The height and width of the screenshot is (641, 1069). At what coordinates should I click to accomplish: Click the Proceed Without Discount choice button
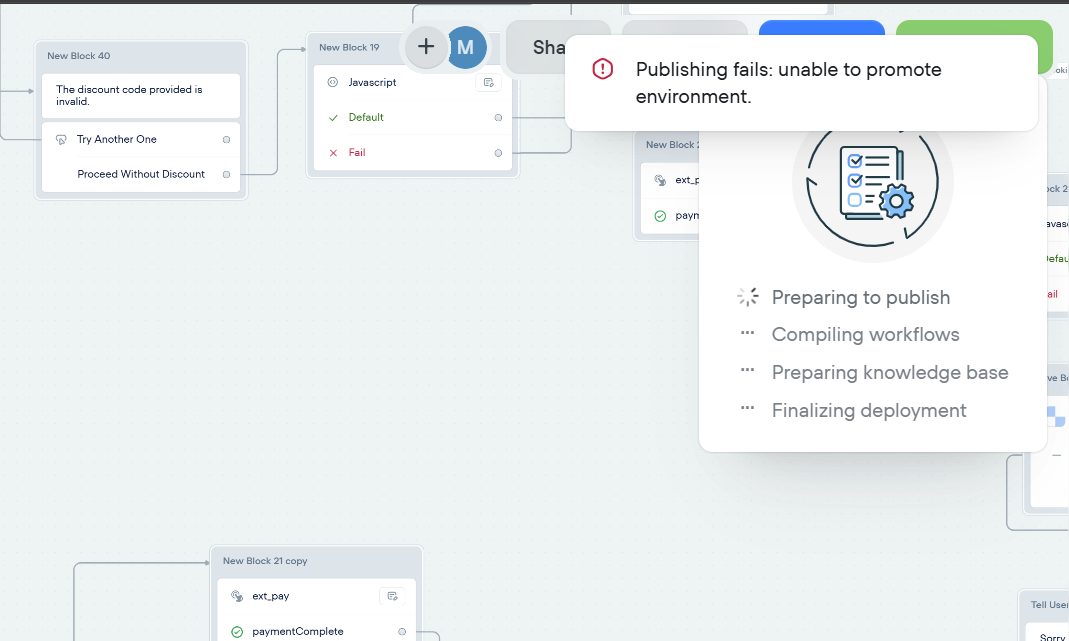(x=140, y=173)
